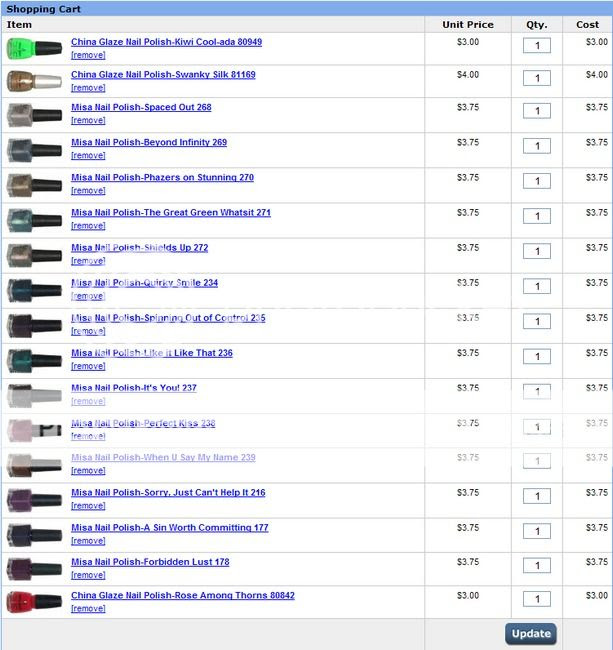The width and height of the screenshot is (613, 650).
Task: Edit quantity field for Rose Among Thorns
Action: [x=537, y=599]
